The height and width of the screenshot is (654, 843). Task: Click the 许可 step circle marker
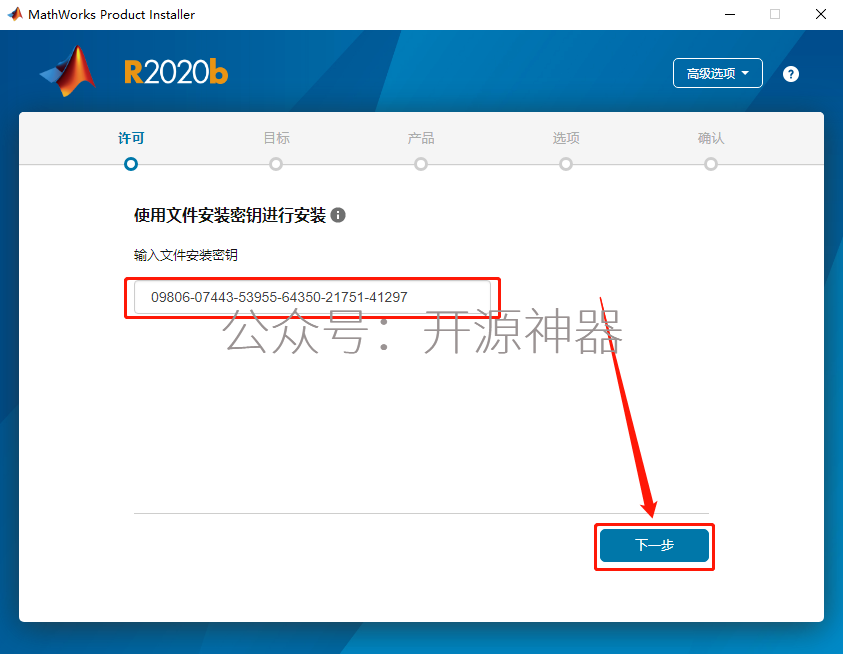point(131,164)
